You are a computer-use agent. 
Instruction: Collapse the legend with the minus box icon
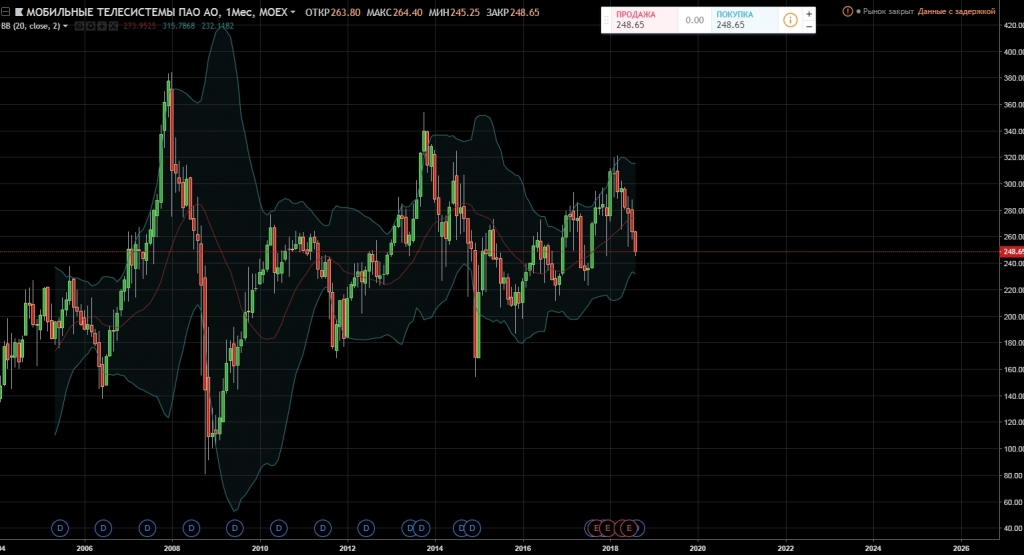[x=5, y=12]
